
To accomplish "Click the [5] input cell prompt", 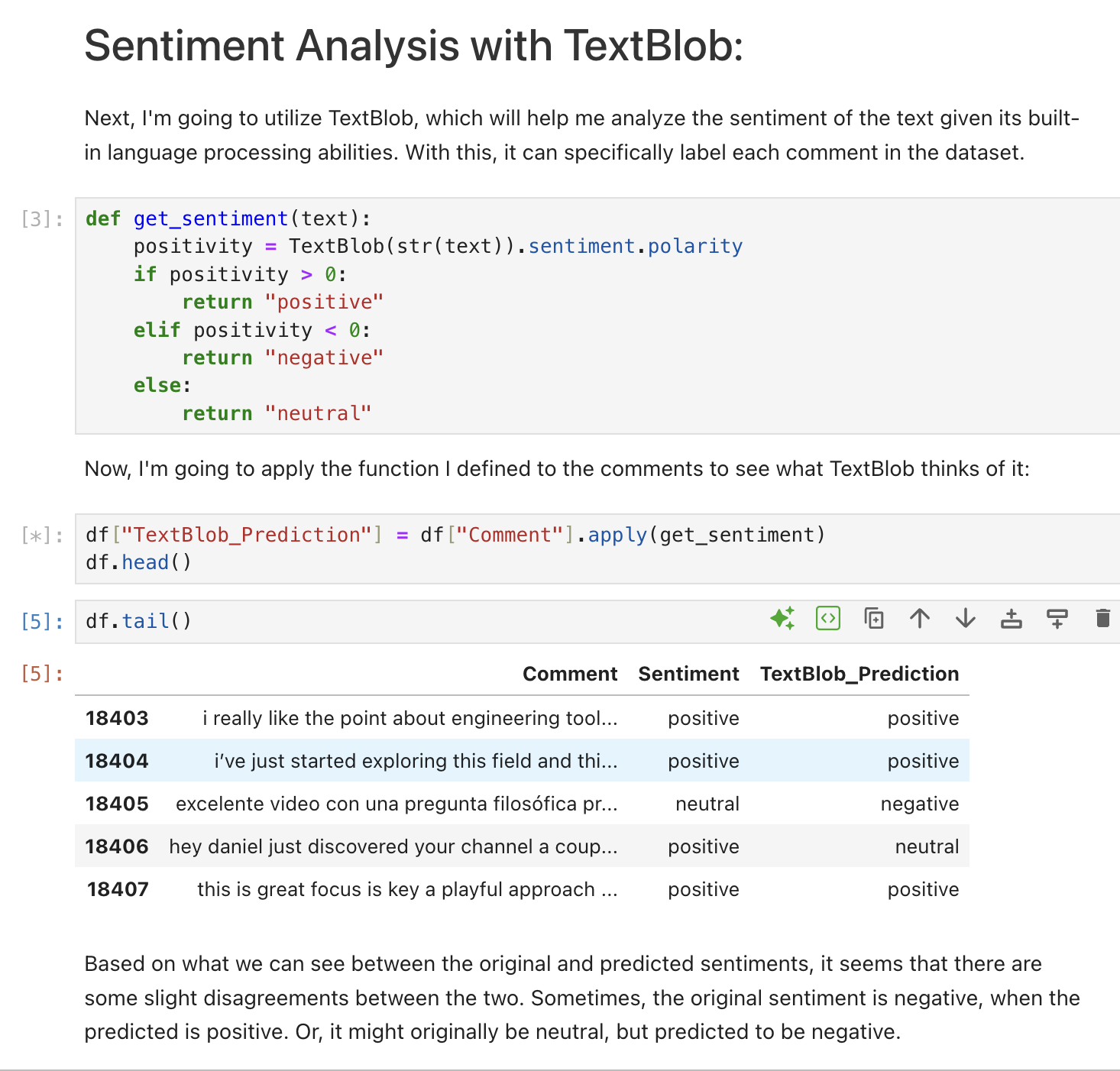I will pyautogui.click(x=42, y=622).
